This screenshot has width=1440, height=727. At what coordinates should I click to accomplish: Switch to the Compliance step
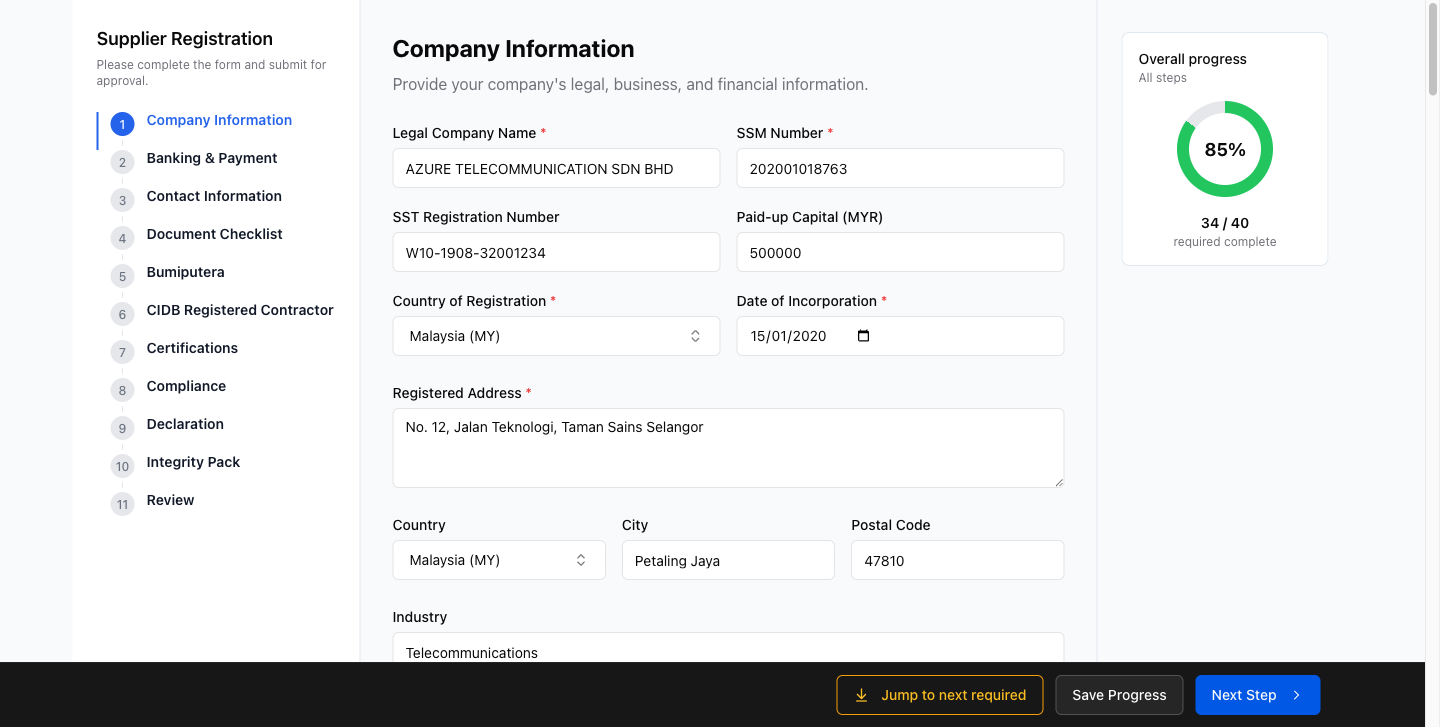[186, 386]
